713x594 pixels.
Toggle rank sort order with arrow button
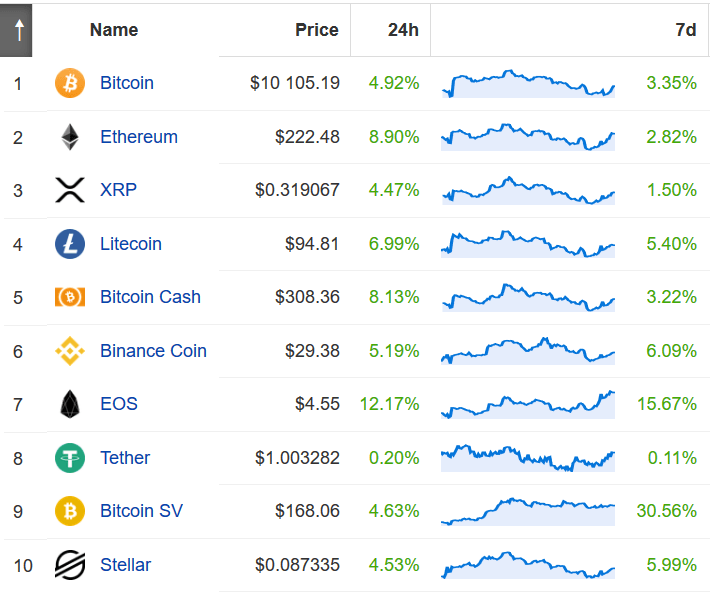point(16,30)
